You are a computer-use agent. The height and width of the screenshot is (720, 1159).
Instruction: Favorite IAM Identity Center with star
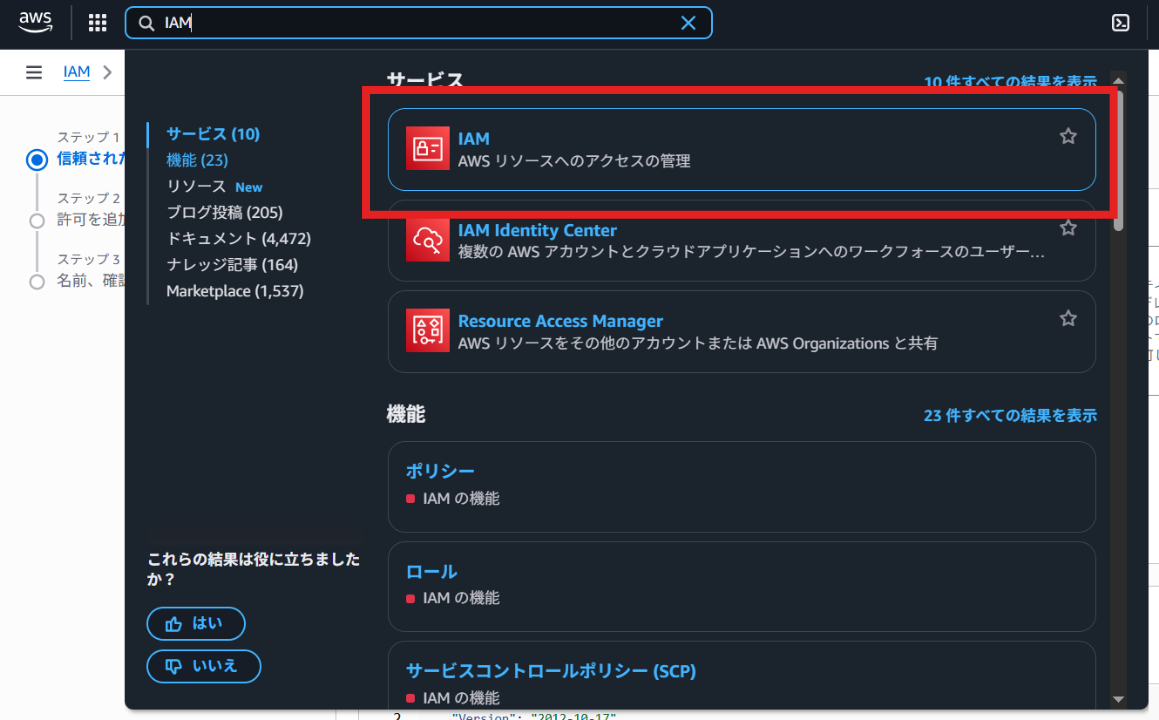1068,228
